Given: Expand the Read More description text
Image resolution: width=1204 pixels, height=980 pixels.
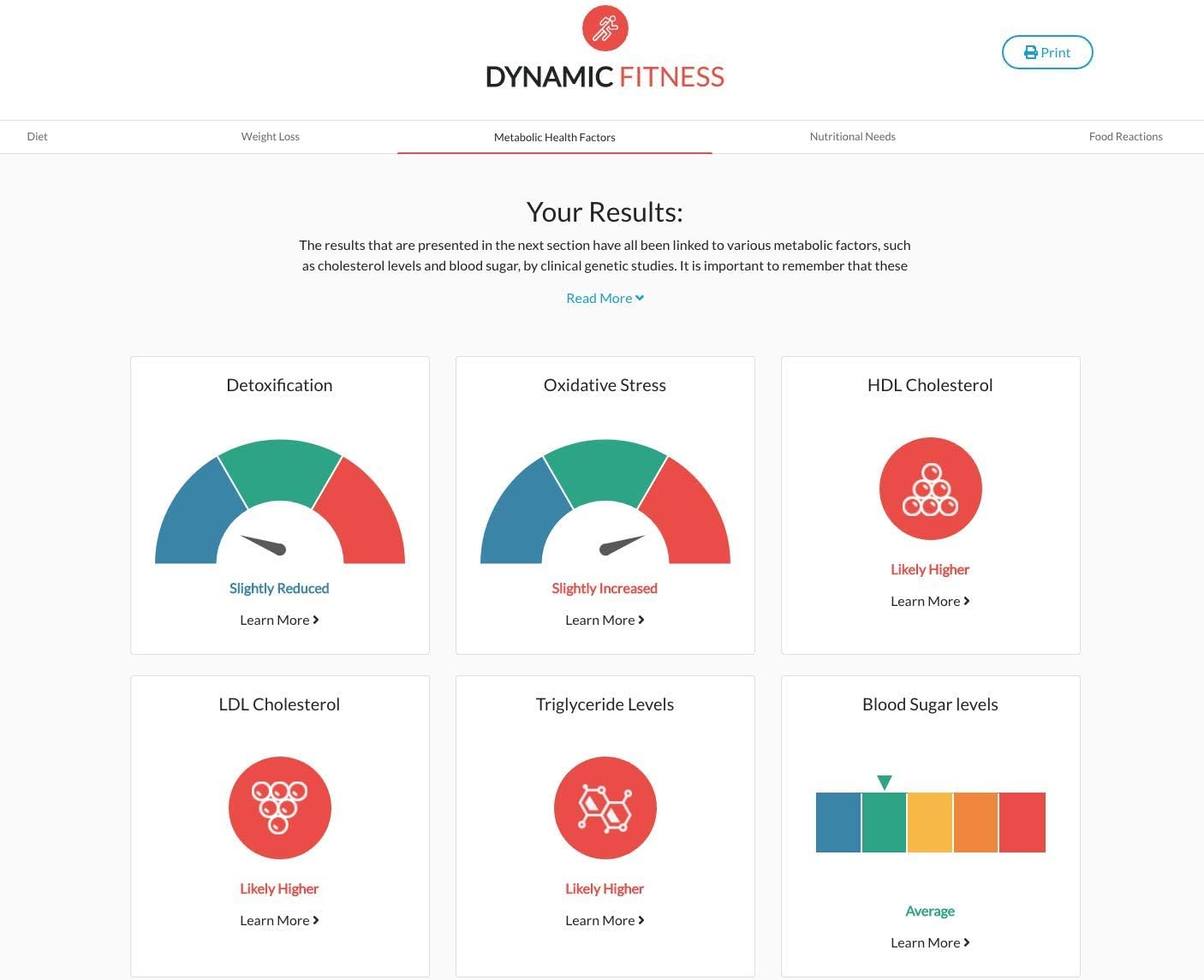Looking at the screenshot, I should pyautogui.click(x=605, y=298).
